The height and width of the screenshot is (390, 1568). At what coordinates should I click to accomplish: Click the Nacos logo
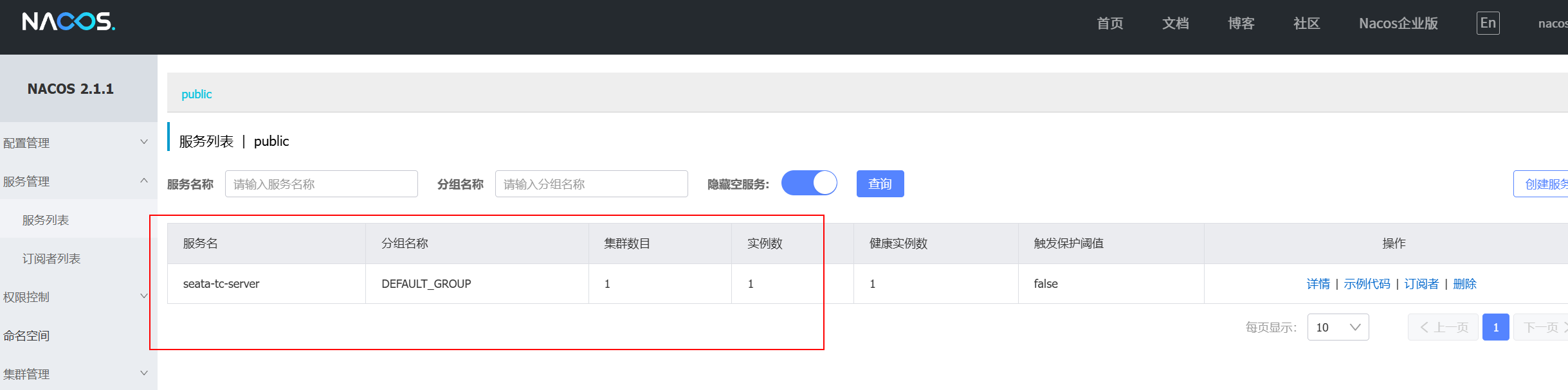click(x=68, y=22)
